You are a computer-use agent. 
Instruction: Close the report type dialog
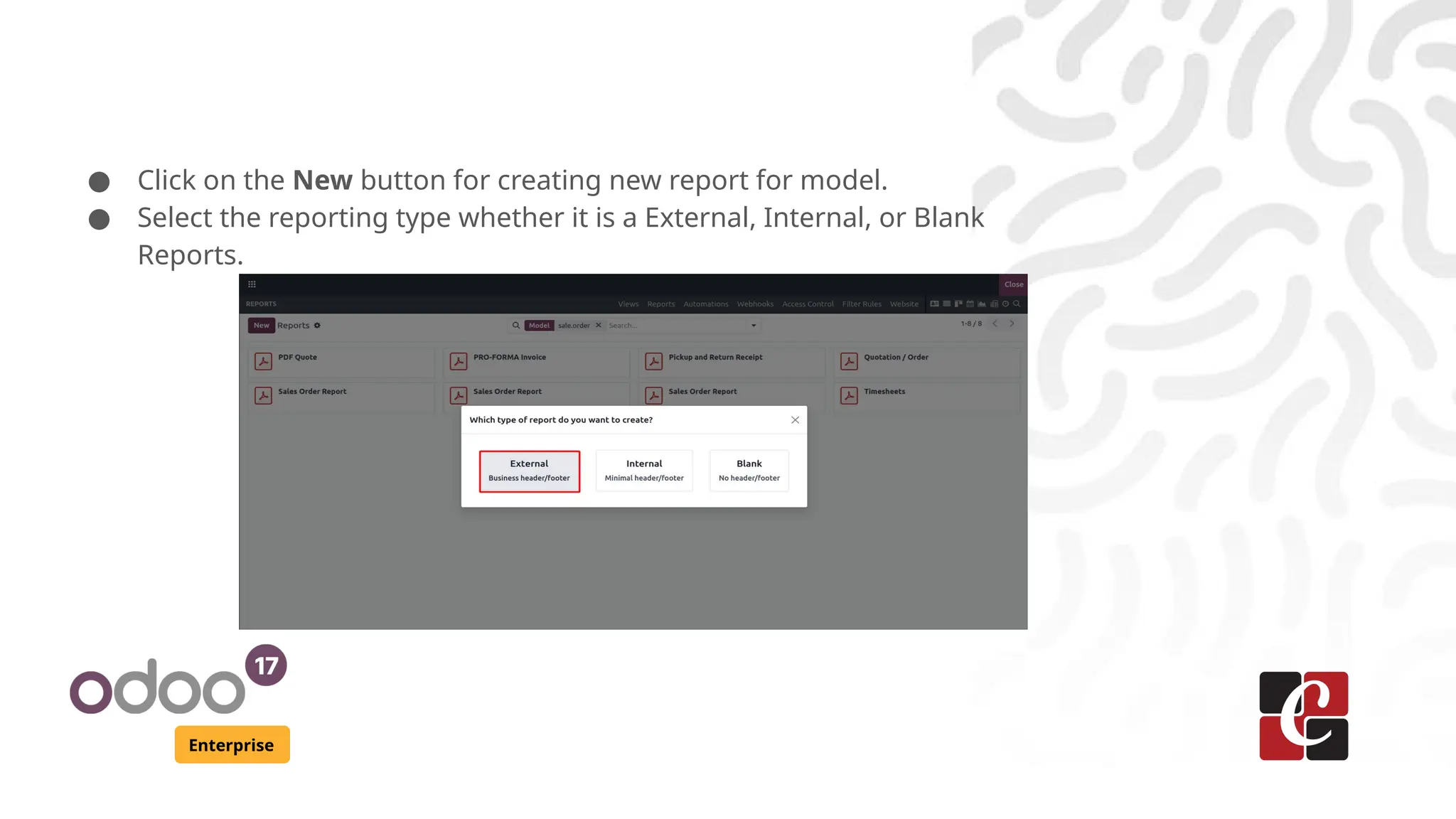[x=795, y=420]
